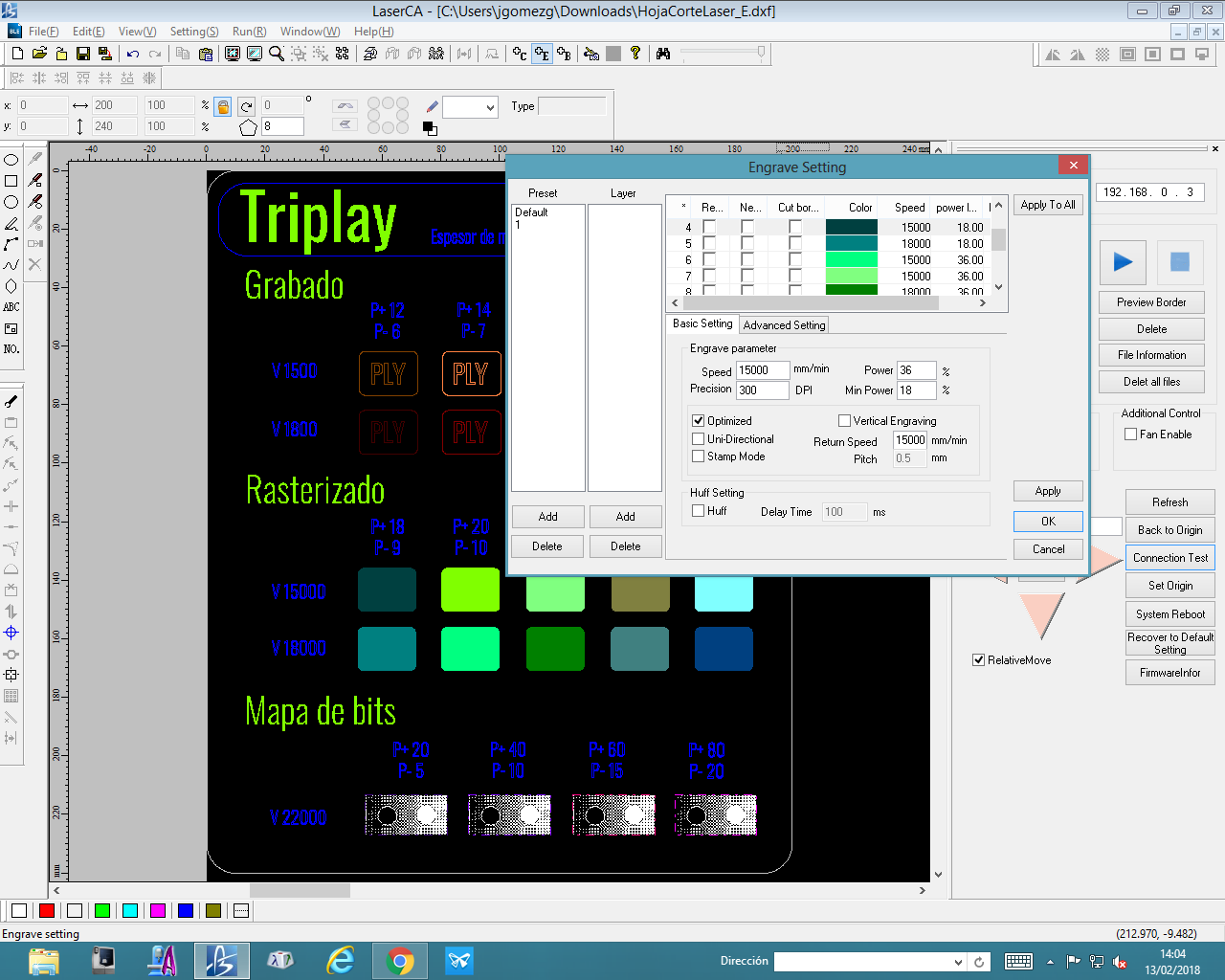Open File Explorer from taskbar

[x=44, y=961]
